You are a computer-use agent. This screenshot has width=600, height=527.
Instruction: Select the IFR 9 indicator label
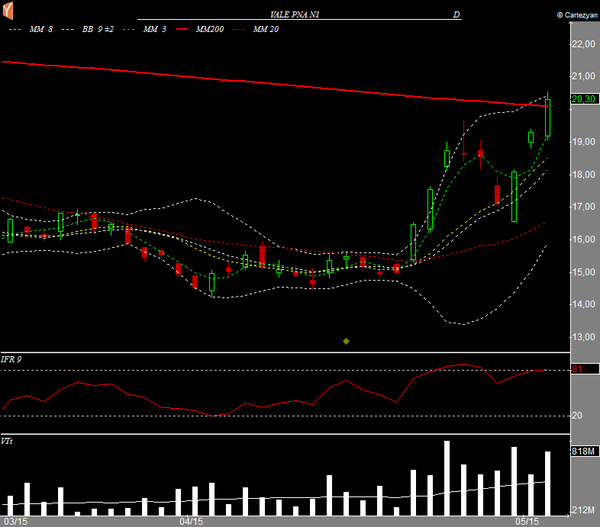[x=13, y=358]
